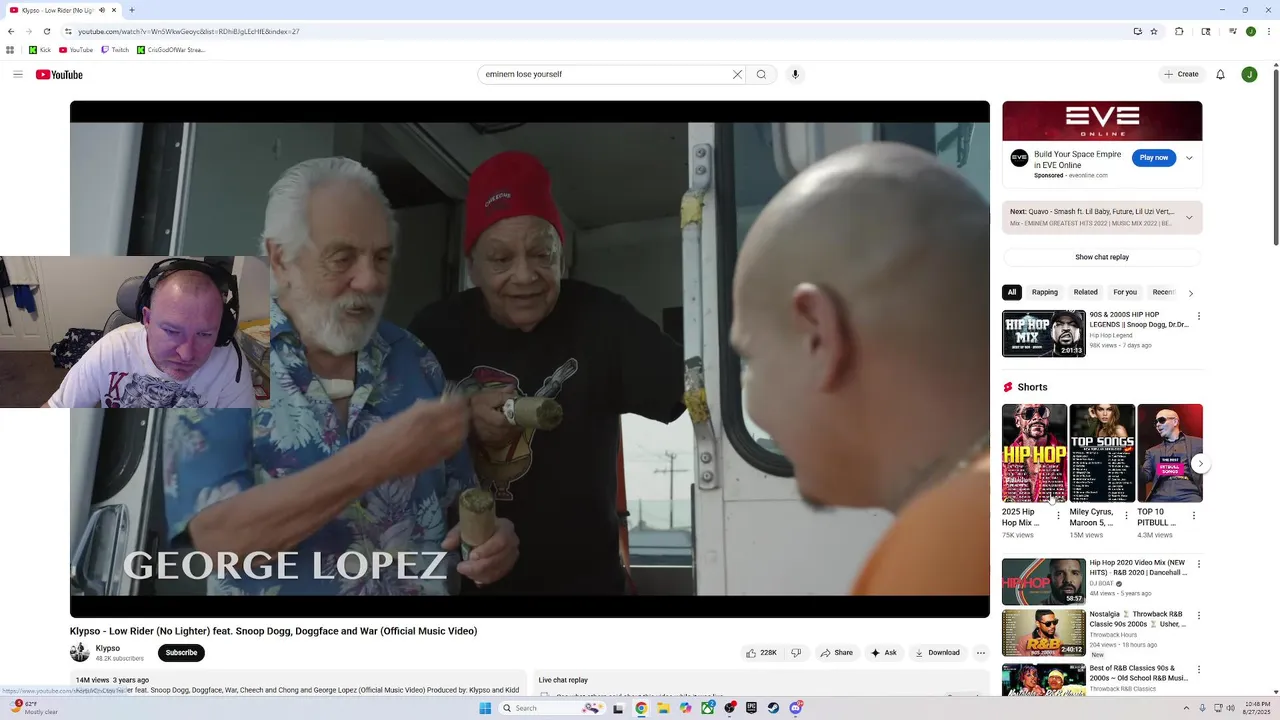Select the Rapping filter chip
Viewport: 1280px width, 720px height.
(1045, 292)
